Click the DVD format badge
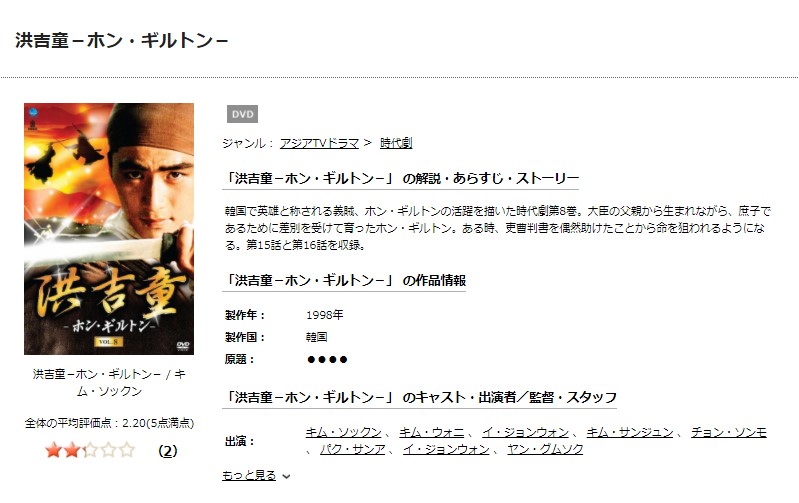This screenshot has width=799, height=503. pyautogui.click(x=242, y=114)
